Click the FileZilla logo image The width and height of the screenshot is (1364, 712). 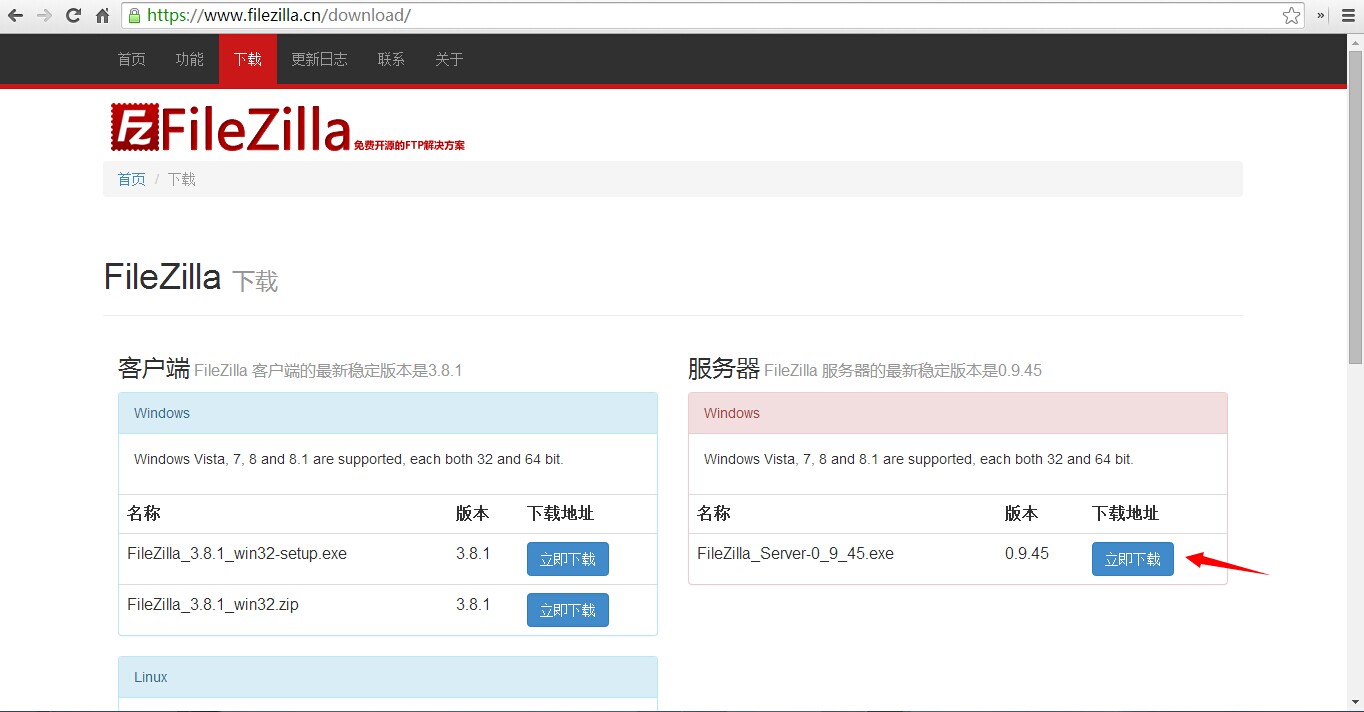point(288,128)
